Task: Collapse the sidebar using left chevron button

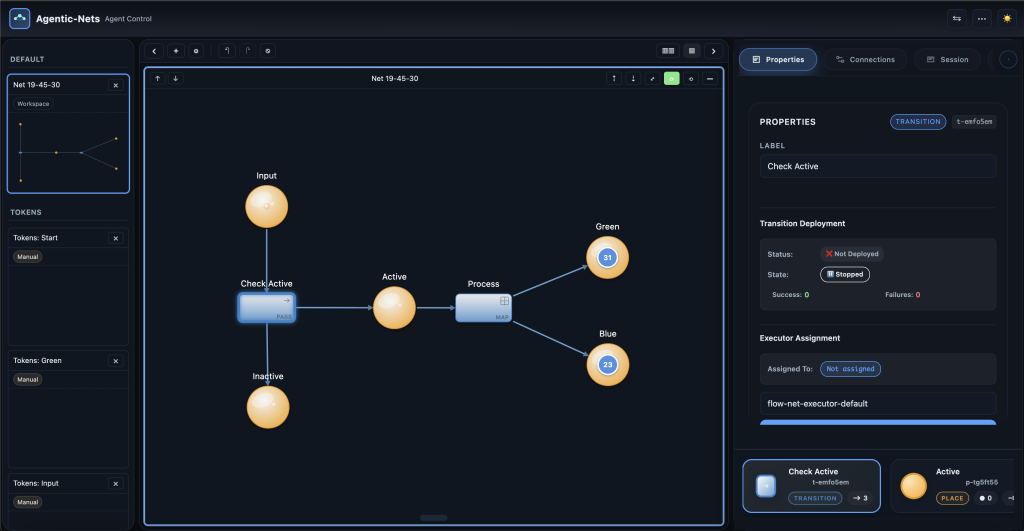Action: point(154,51)
